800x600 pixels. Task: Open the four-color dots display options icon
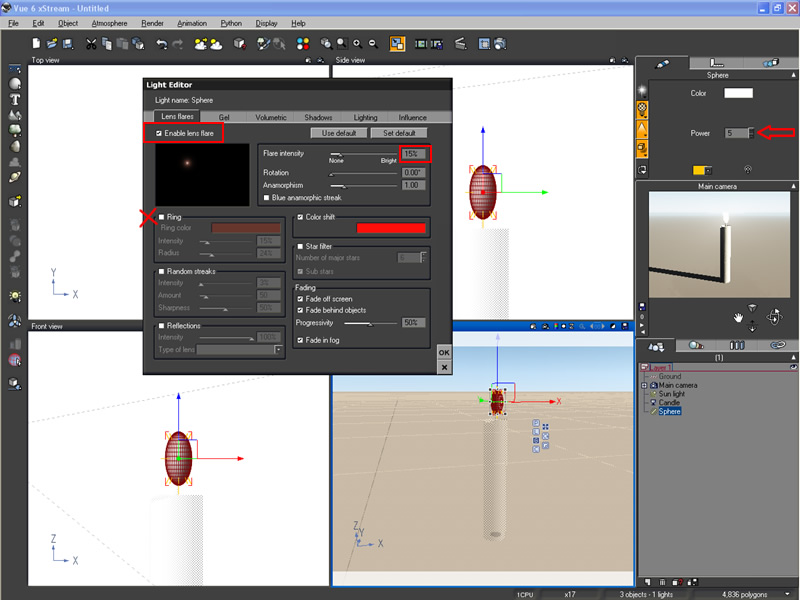(303, 44)
